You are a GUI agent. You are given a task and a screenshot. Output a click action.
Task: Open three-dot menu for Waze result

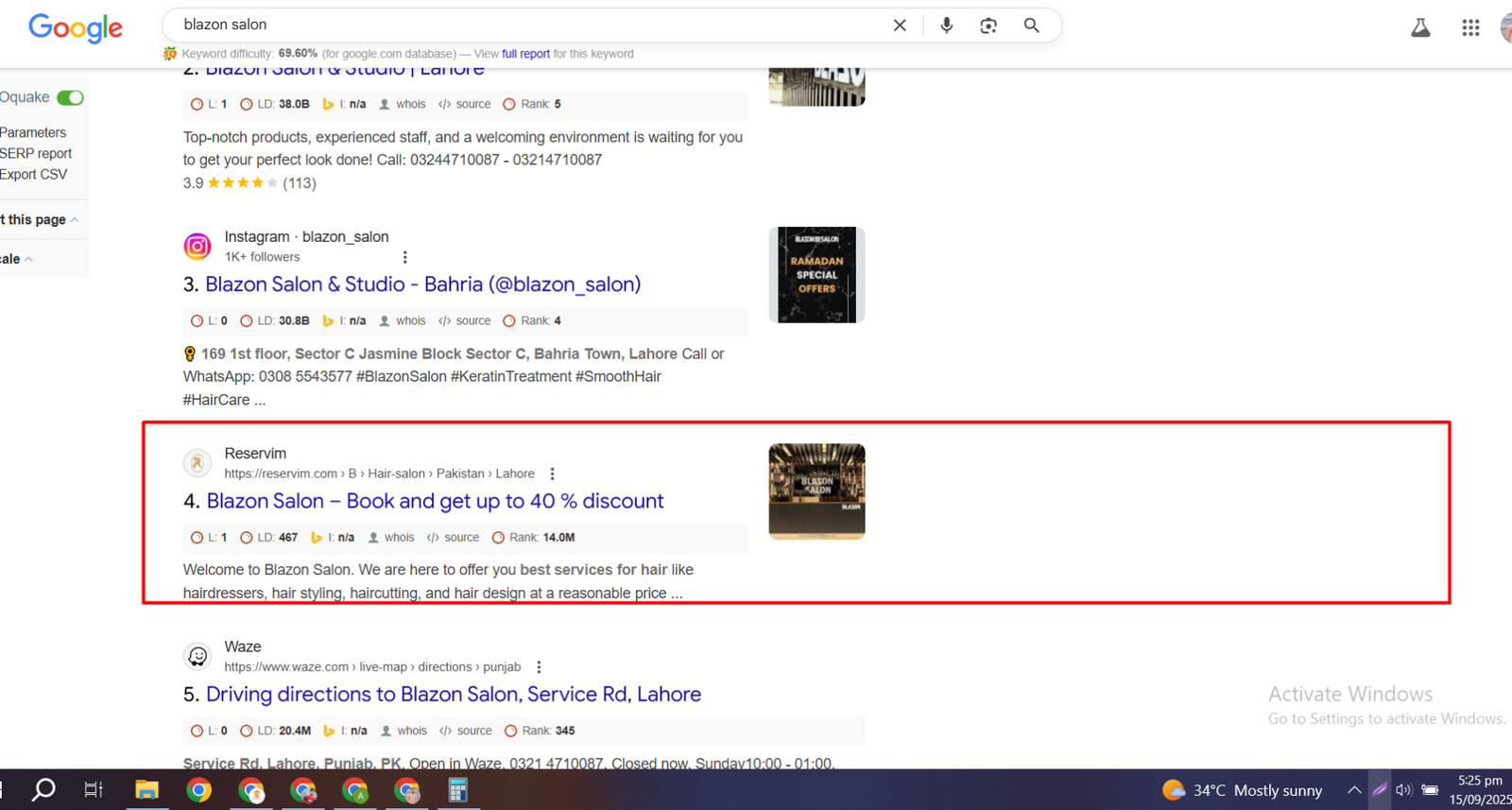click(539, 667)
